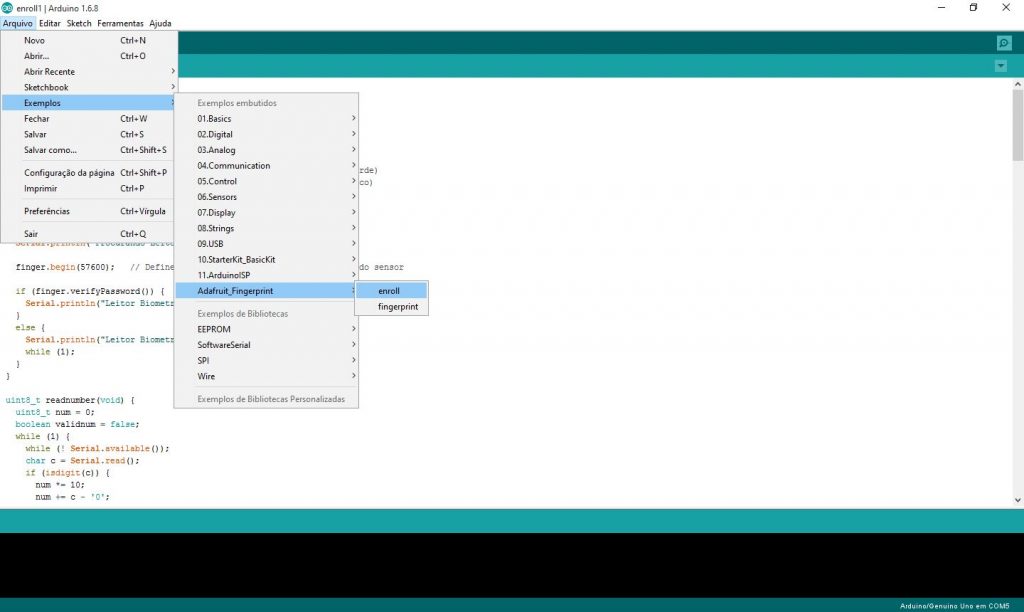Click the code line 'uint8_t readnumber(void) {'

[70, 400]
